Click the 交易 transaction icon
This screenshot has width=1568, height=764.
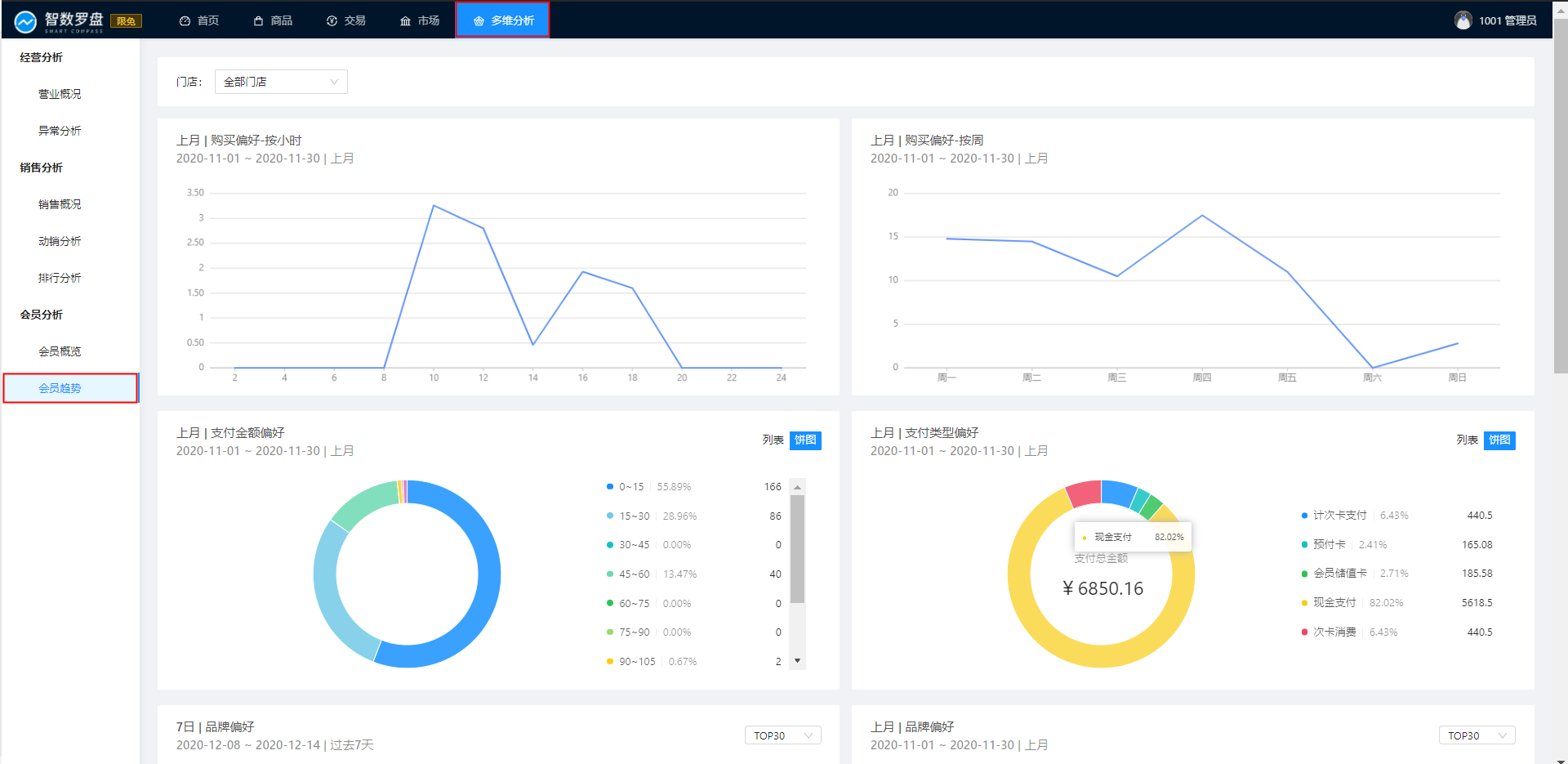point(332,21)
